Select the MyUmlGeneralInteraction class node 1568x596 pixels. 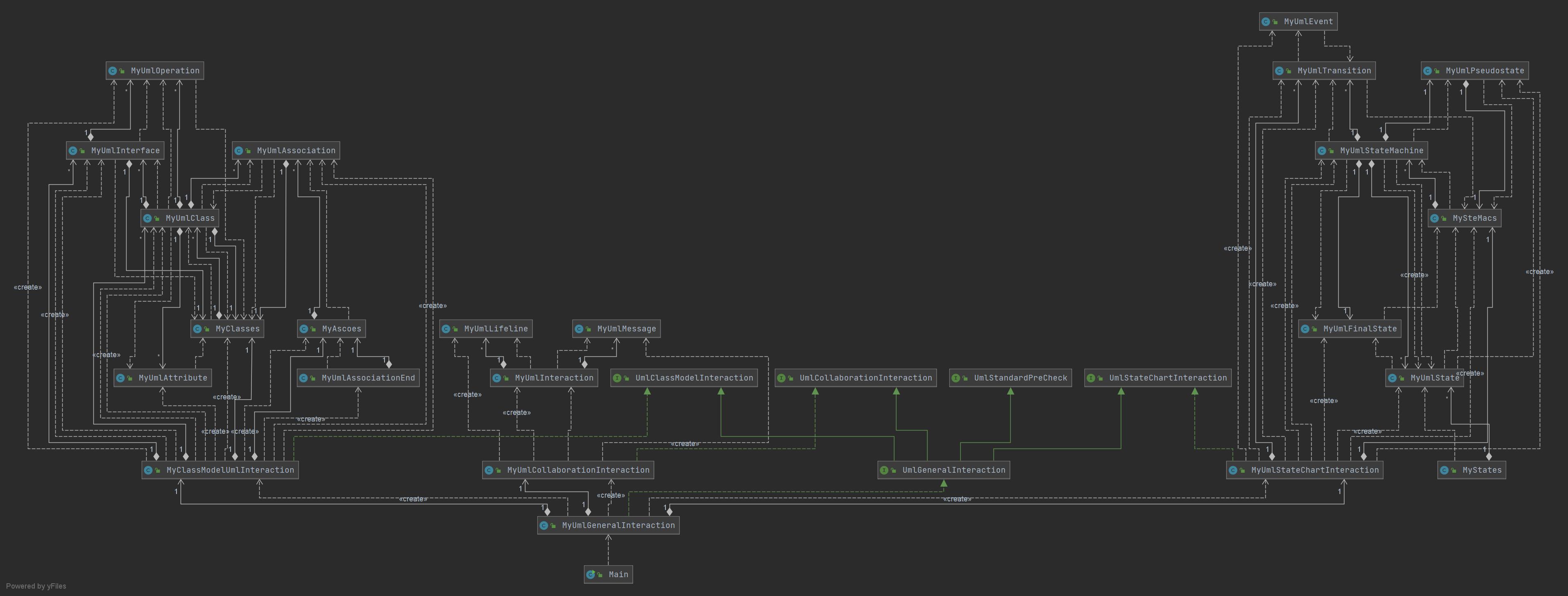click(608, 526)
